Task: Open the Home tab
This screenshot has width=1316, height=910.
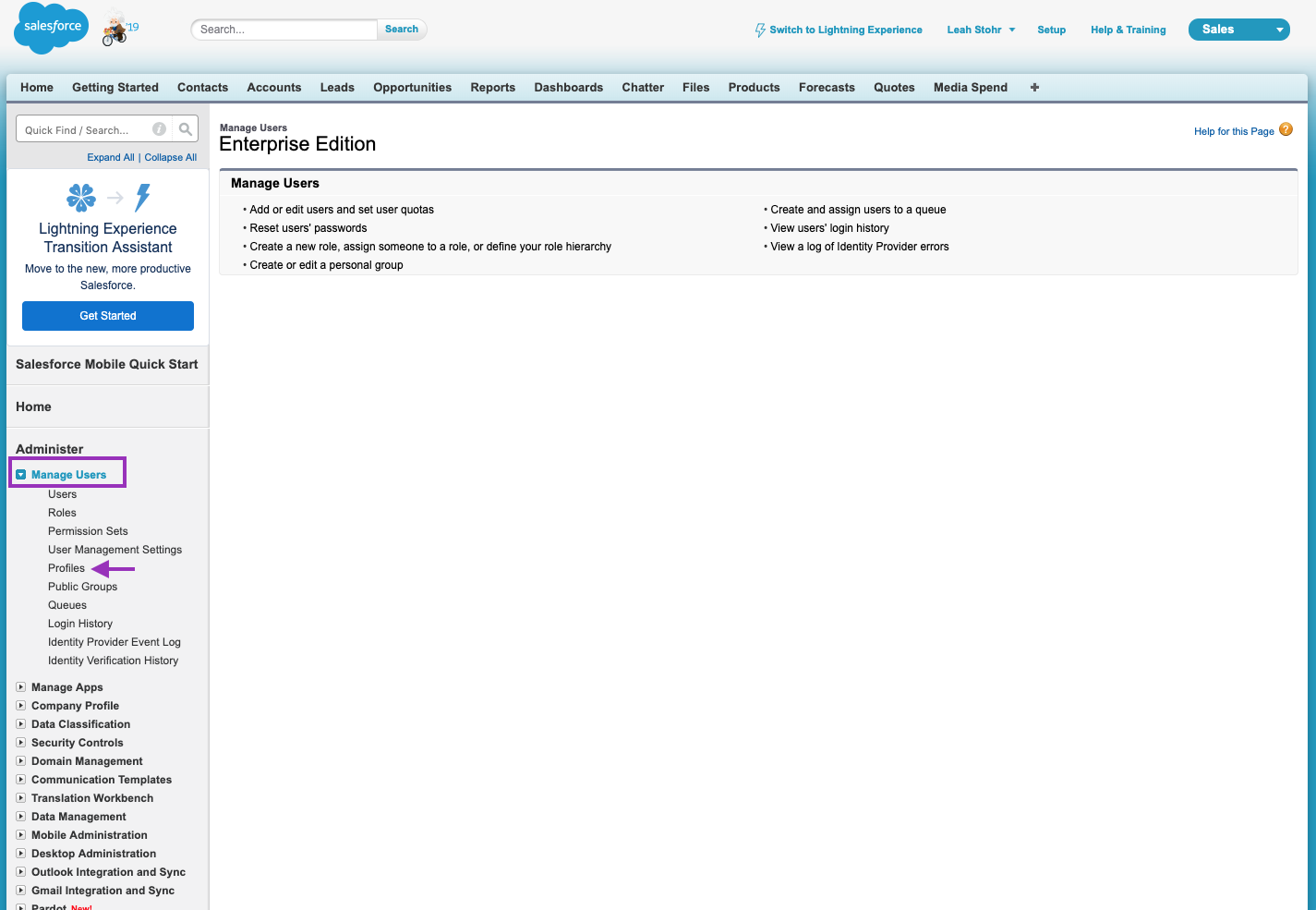Action: (x=37, y=87)
